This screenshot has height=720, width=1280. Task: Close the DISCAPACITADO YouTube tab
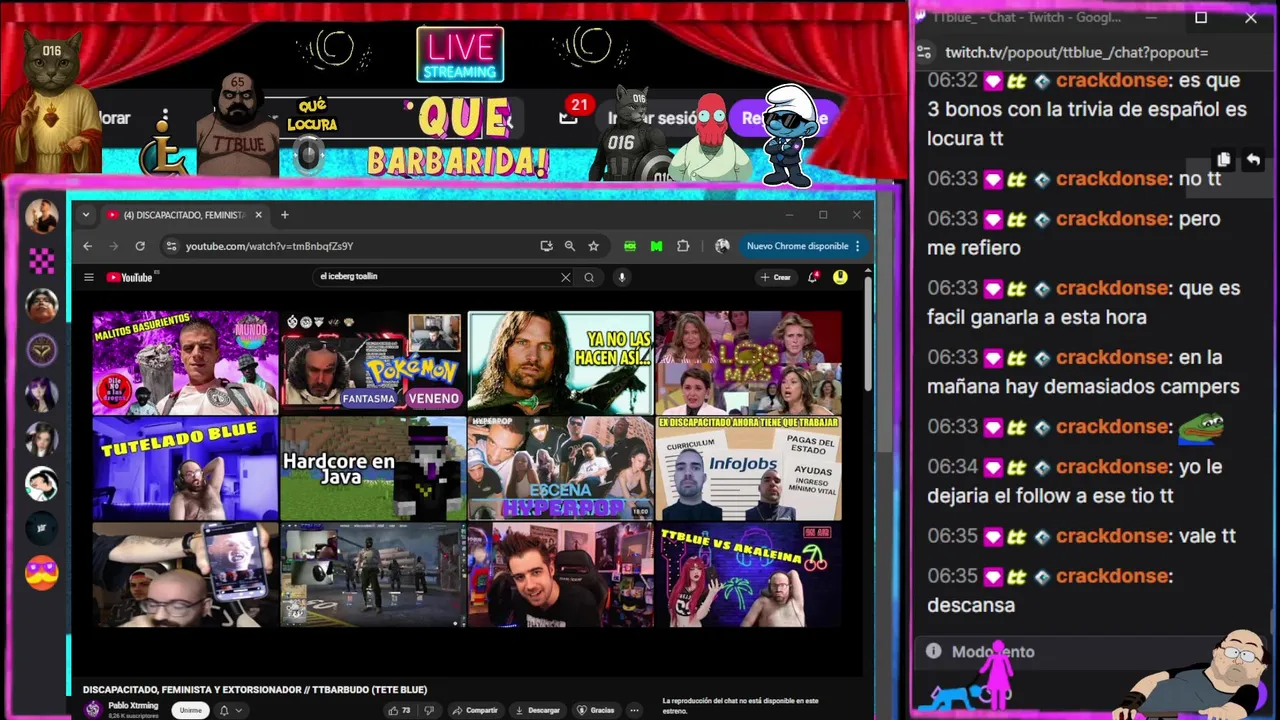pos(258,215)
